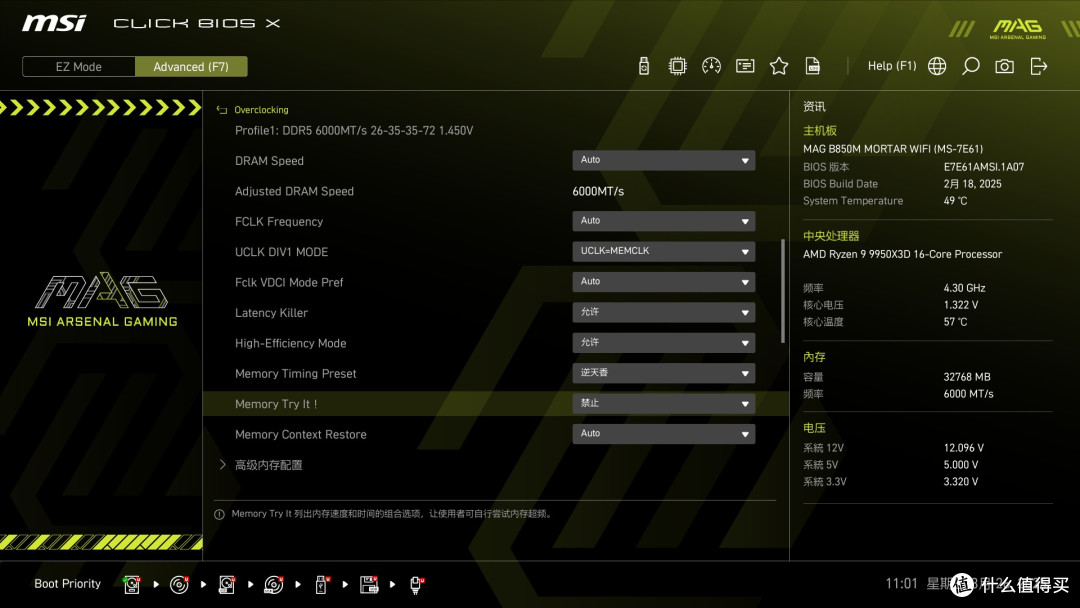Open the speedometer overclocking gauge icon

pos(712,66)
